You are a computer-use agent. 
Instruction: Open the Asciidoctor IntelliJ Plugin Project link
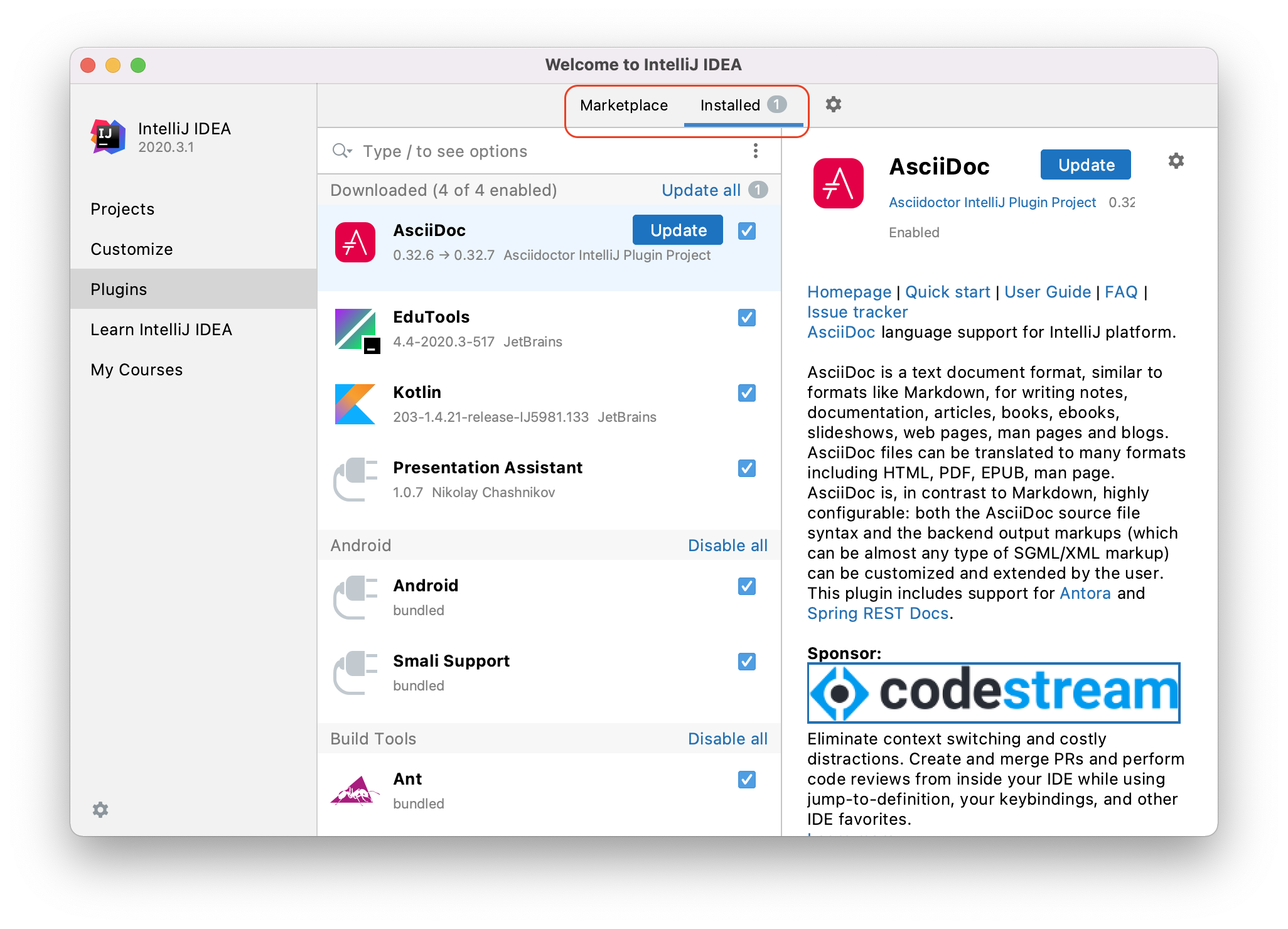tap(992, 202)
